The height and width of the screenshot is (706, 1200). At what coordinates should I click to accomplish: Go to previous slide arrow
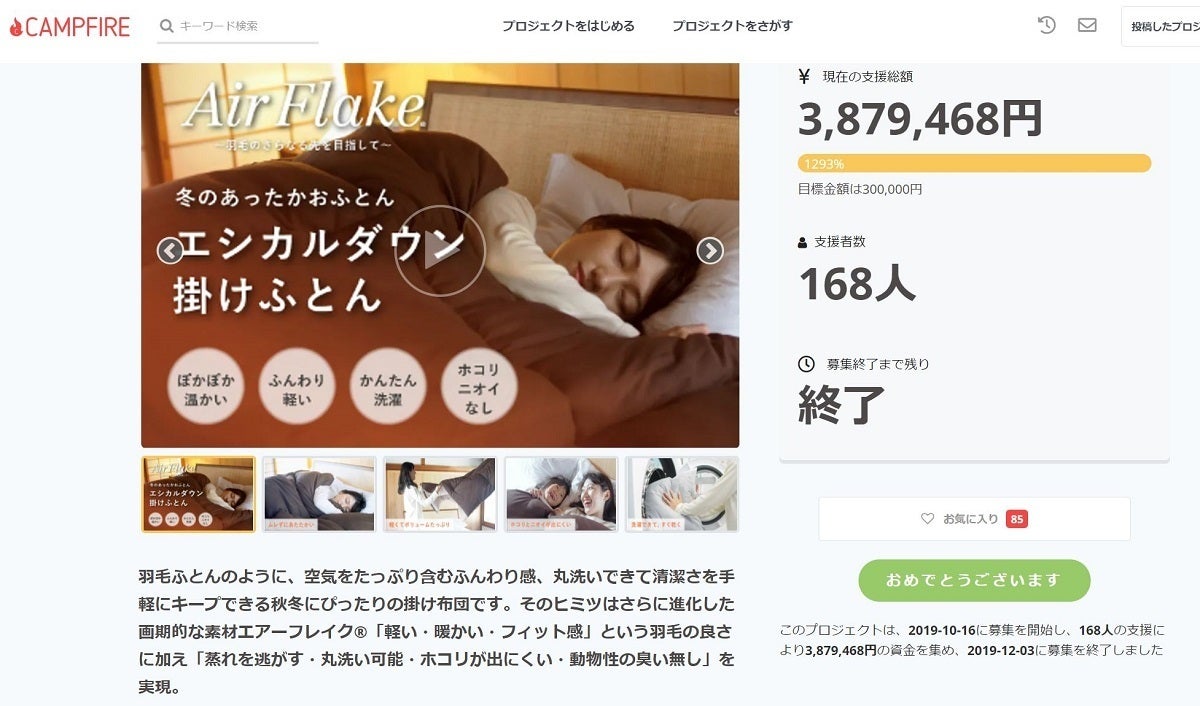click(x=170, y=251)
